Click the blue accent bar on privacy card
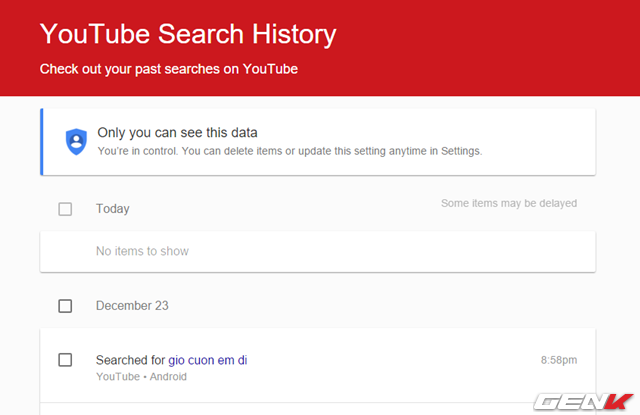The height and width of the screenshot is (415, 640). pos(42,142)
